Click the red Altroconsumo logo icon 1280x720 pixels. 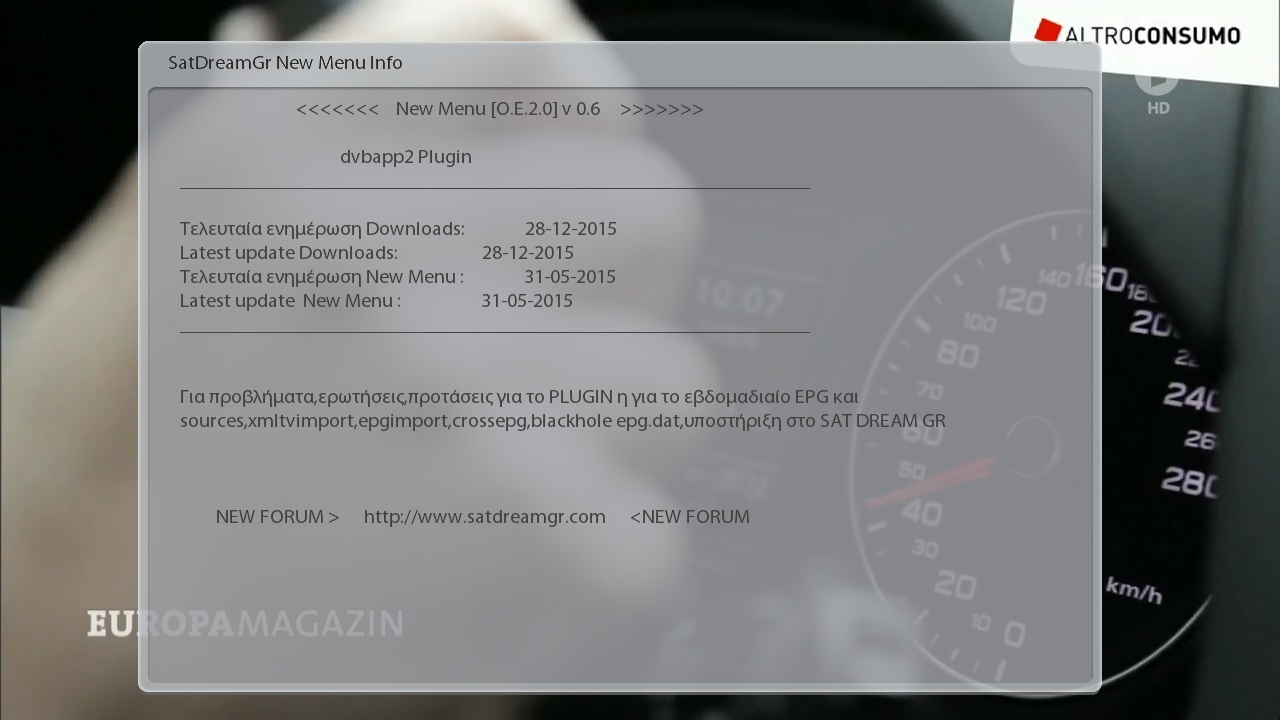(1047, 32)
